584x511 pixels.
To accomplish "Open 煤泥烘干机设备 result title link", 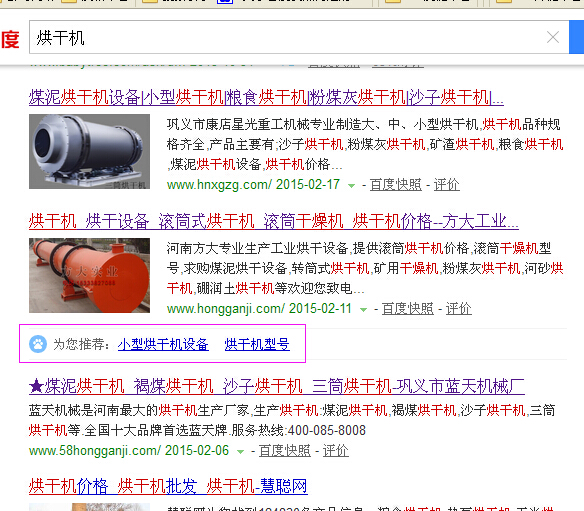I will click(266, 98).
